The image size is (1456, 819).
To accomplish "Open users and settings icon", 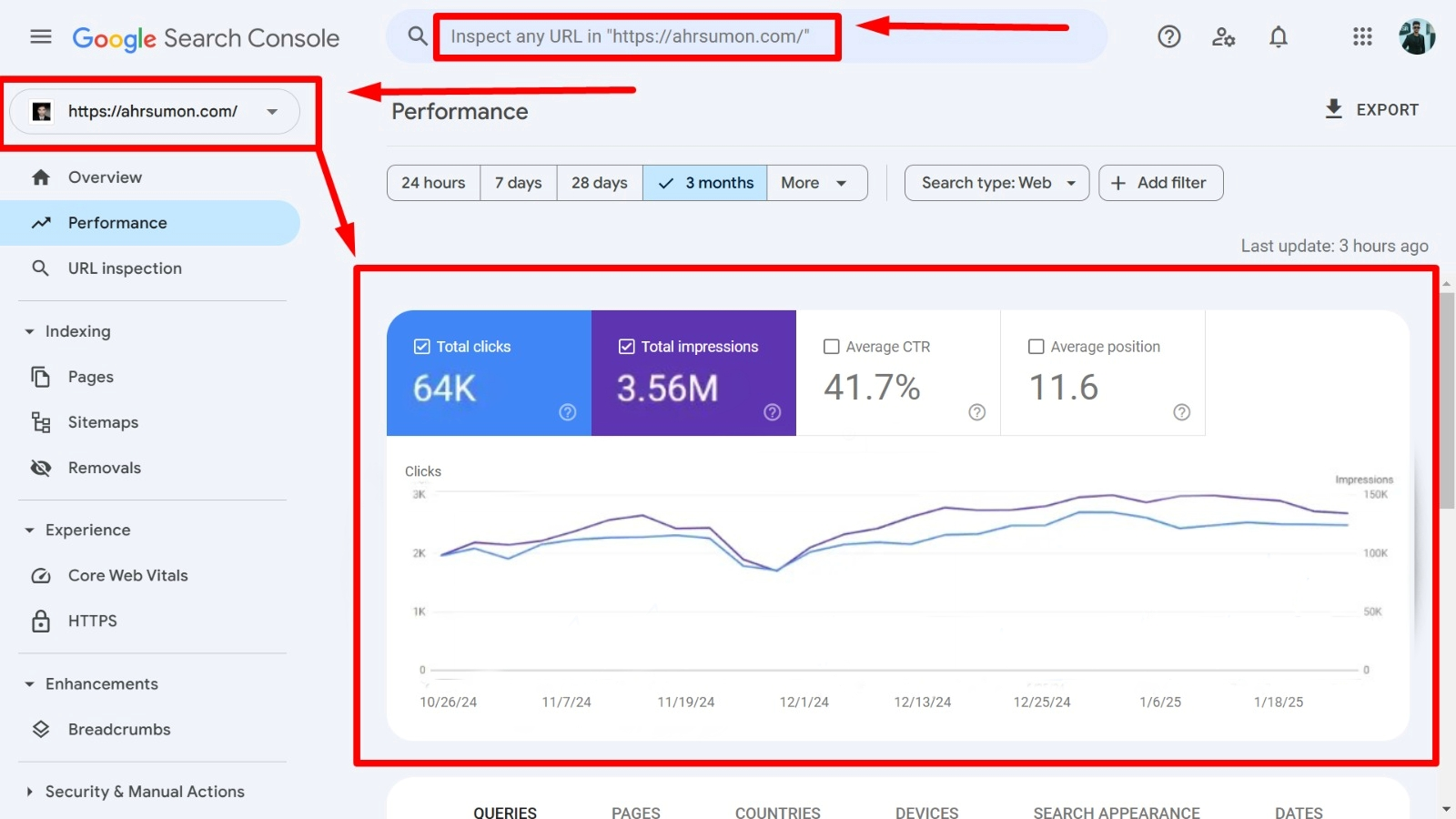I will (1224, 36).
